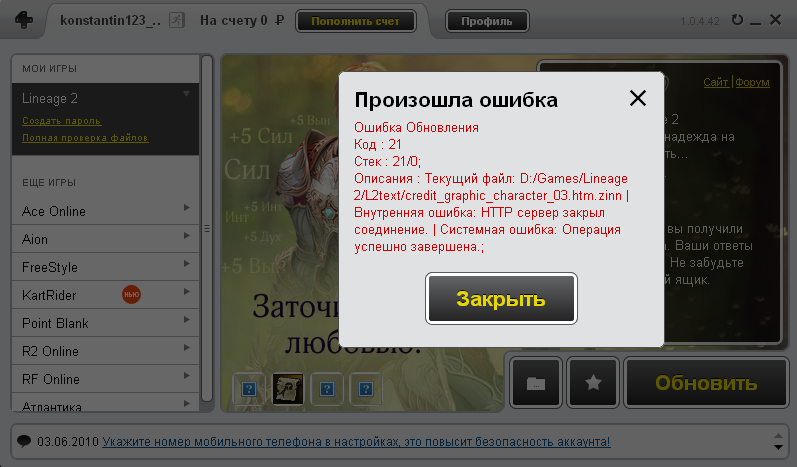Click the red Код : 21 error line

pyautogui.click(x=378, y=144)
